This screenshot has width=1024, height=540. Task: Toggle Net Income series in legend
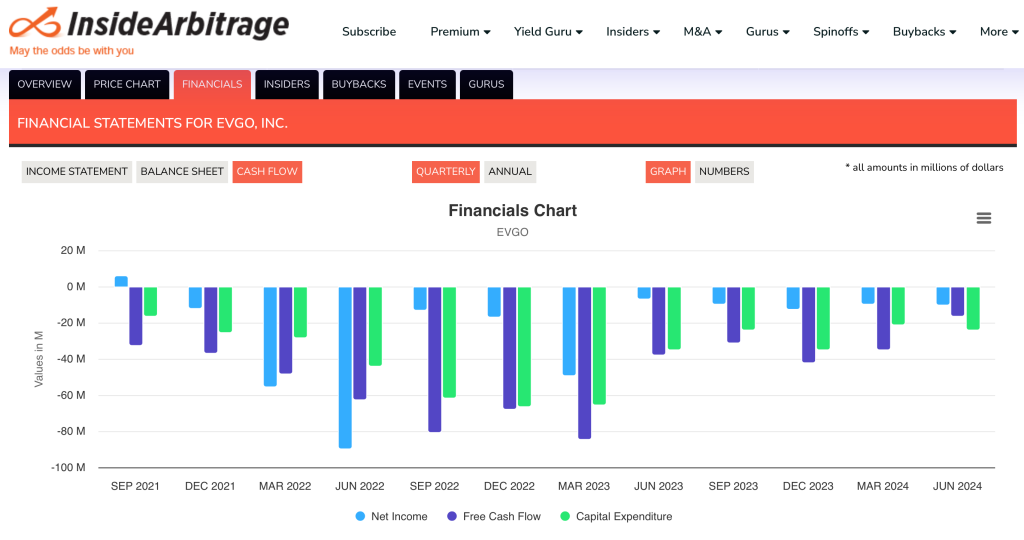click(x=391, y=516)
